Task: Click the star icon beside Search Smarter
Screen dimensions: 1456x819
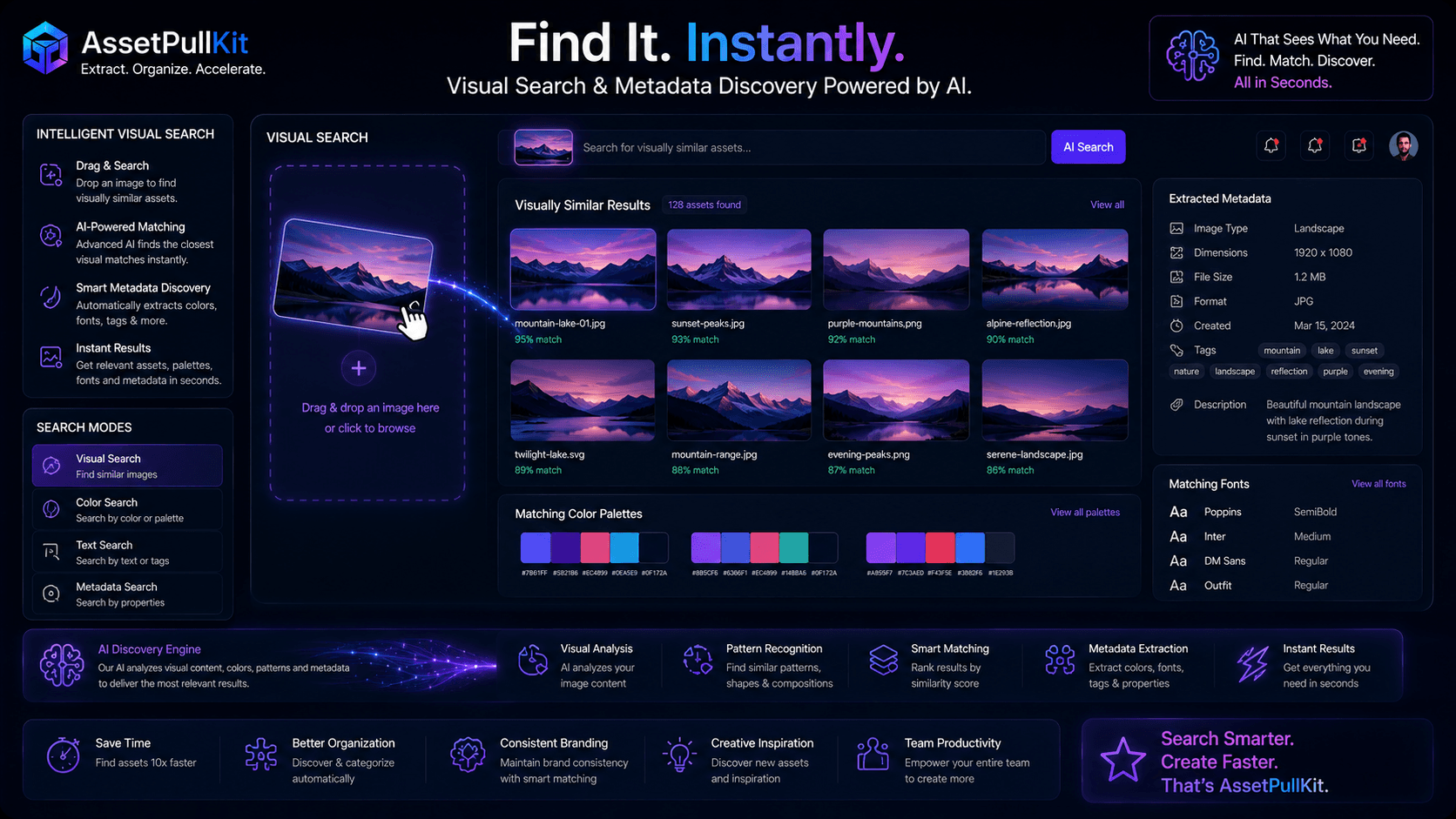Action: tap(1122, 761)
